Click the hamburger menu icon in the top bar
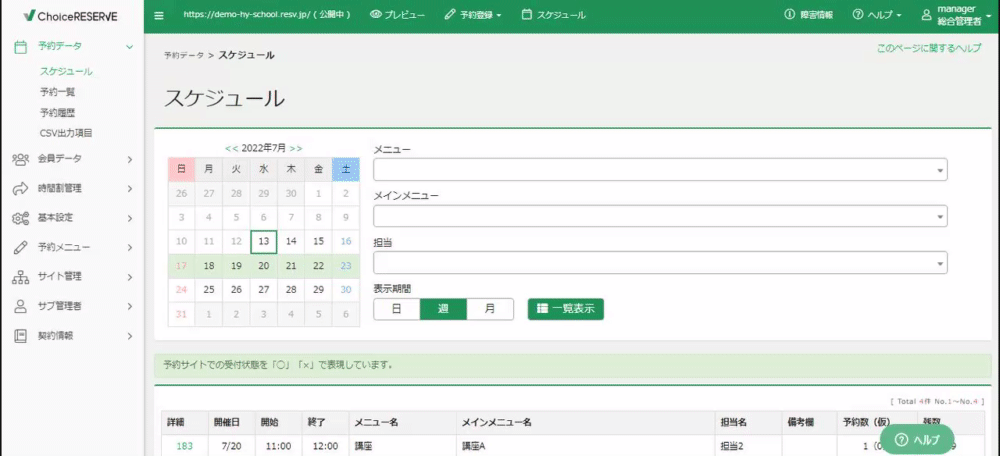This screenshot has width=1000, height=456. click(x=159, y=15)
